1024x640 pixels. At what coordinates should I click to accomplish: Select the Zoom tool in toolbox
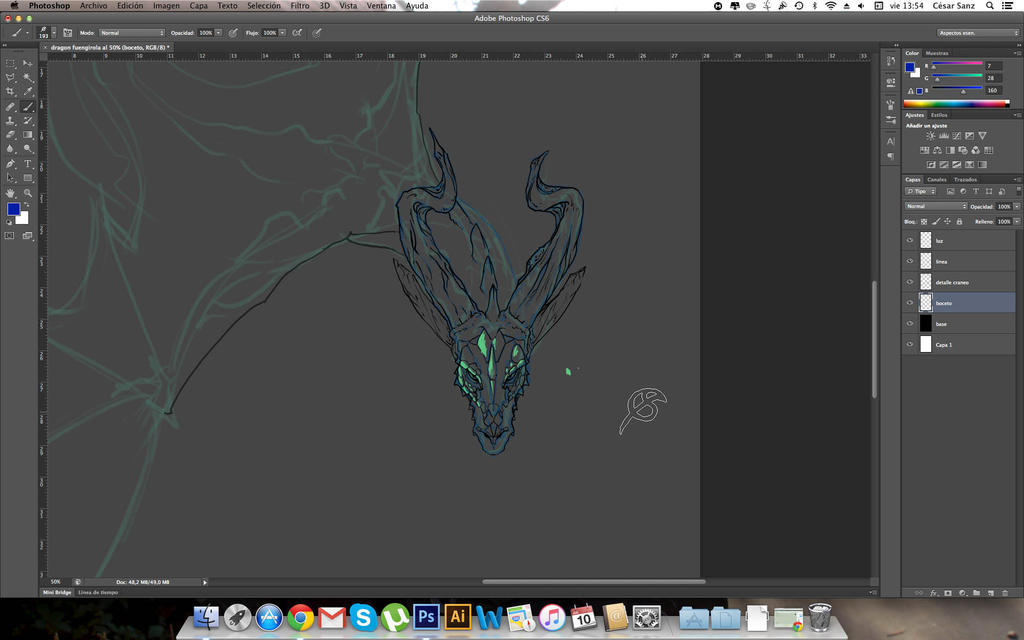(x=27, y=193)
